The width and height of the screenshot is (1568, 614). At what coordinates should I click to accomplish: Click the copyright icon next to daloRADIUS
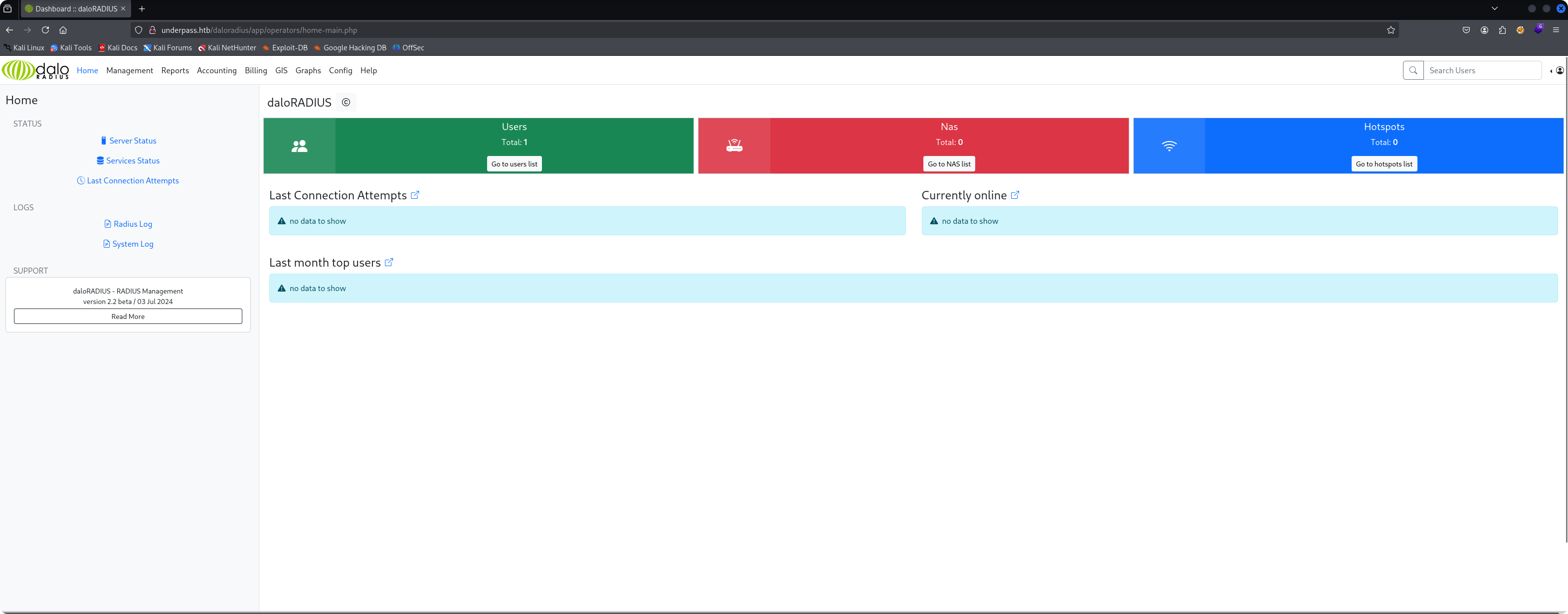pos(346,102)
